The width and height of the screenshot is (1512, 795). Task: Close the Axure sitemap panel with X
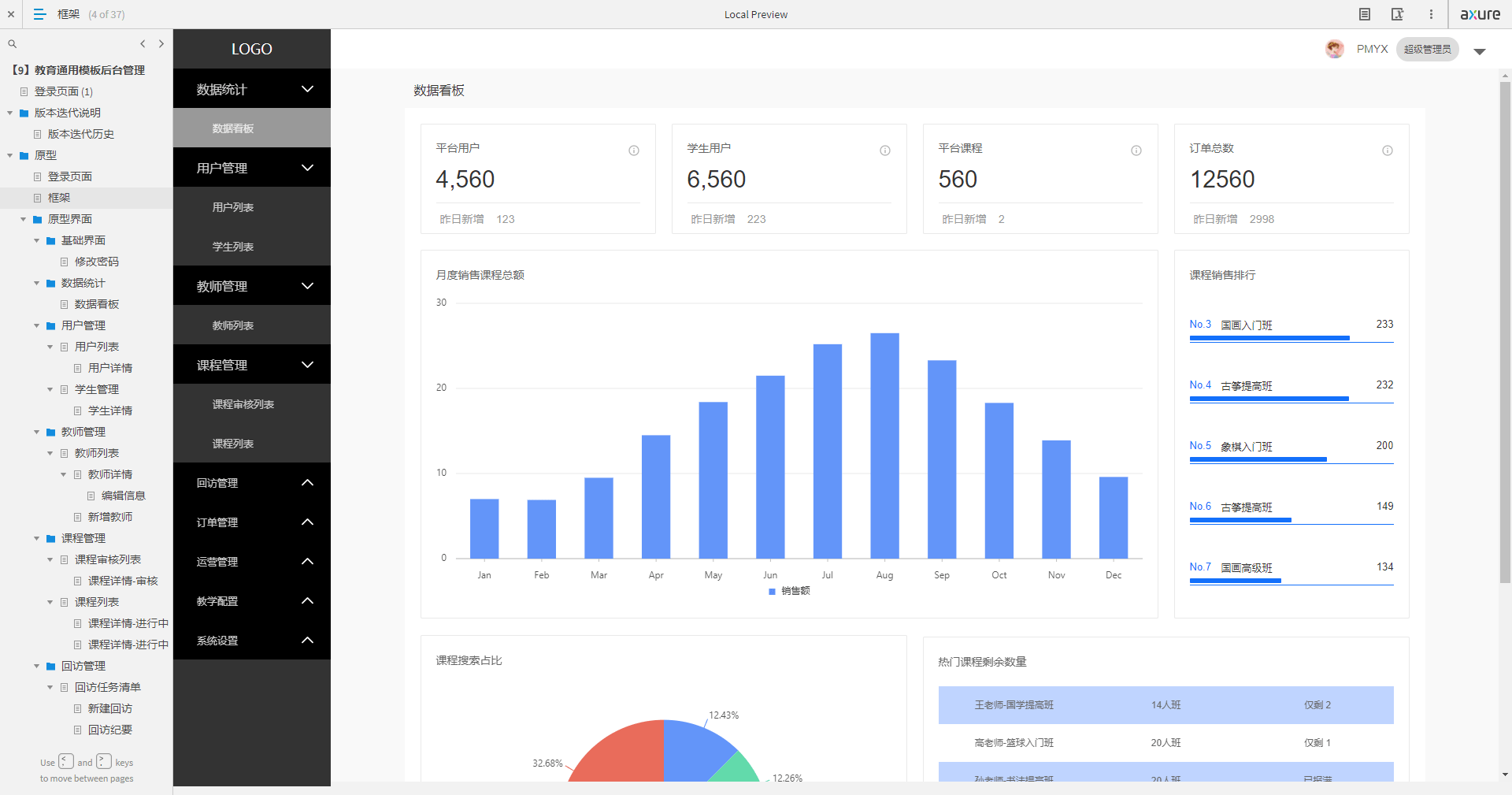point(11,14)
